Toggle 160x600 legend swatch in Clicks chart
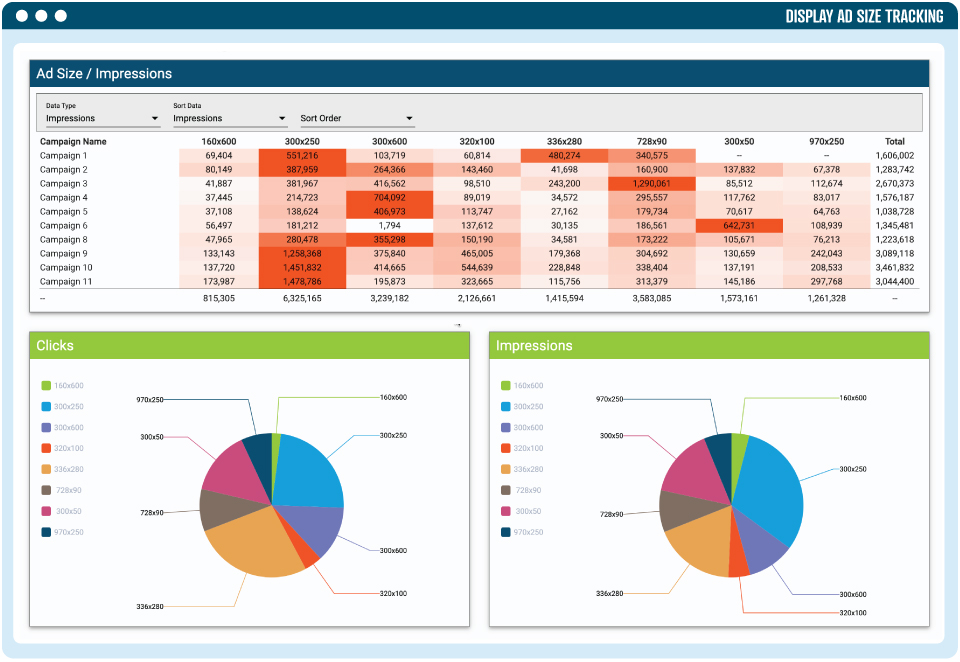This screenshot has width=960, height=662. tap(46, 386)
